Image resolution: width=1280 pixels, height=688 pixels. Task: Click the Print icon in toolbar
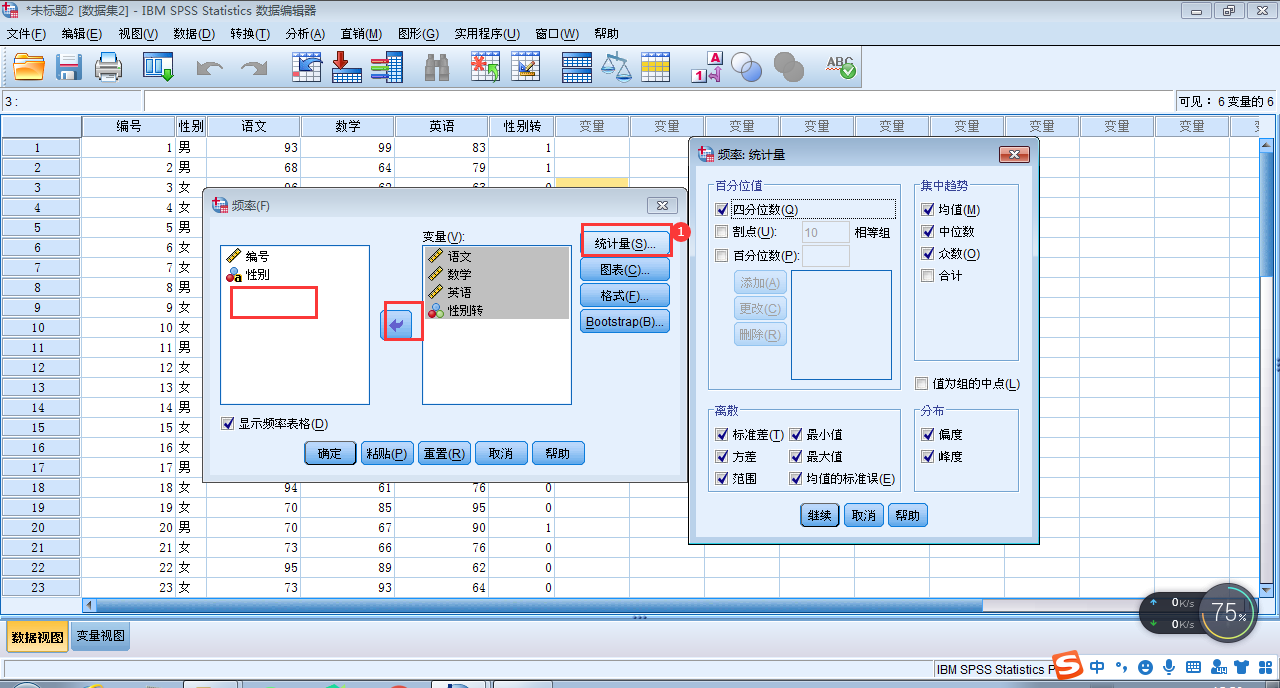108,68
